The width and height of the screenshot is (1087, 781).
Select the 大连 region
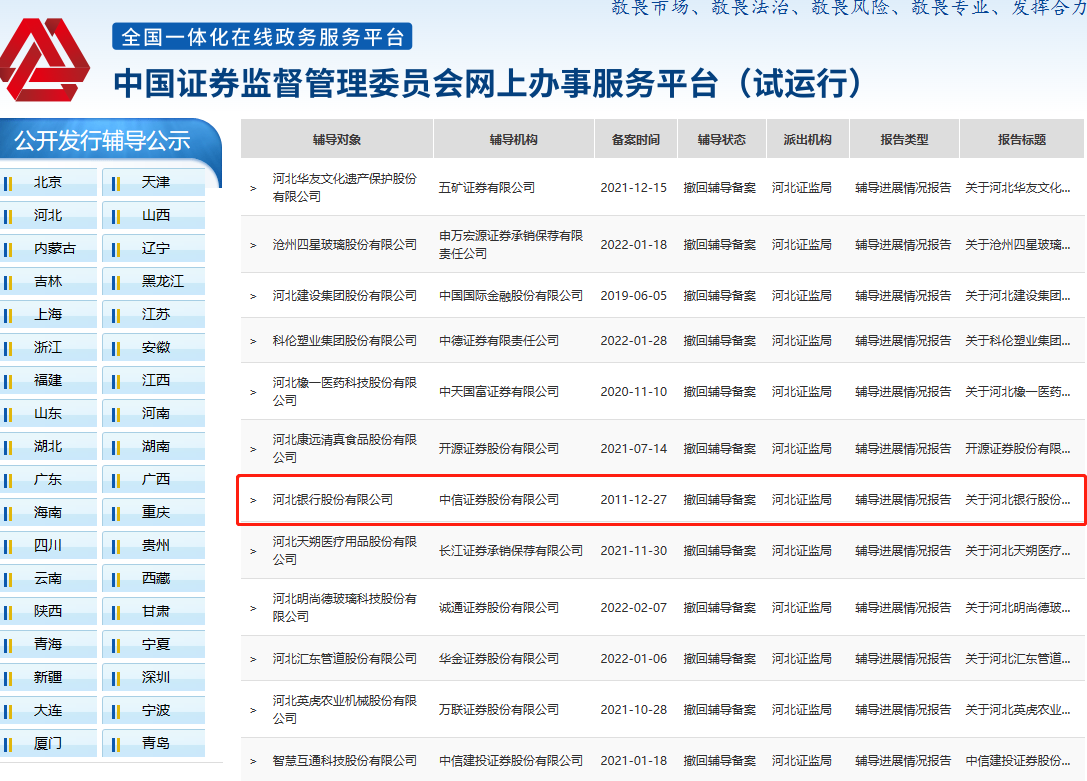click(x=49, y=711)
